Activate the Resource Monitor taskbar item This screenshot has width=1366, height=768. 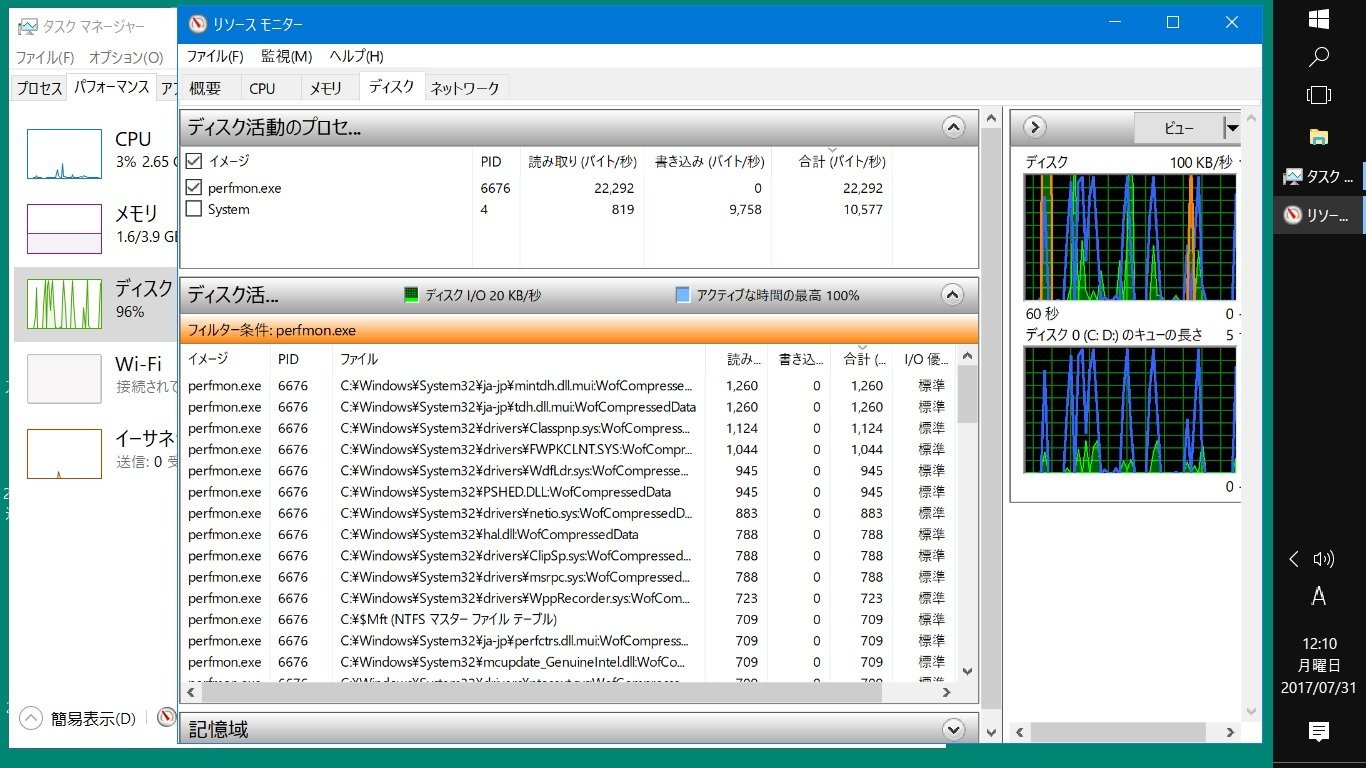tap(1319, 215)
